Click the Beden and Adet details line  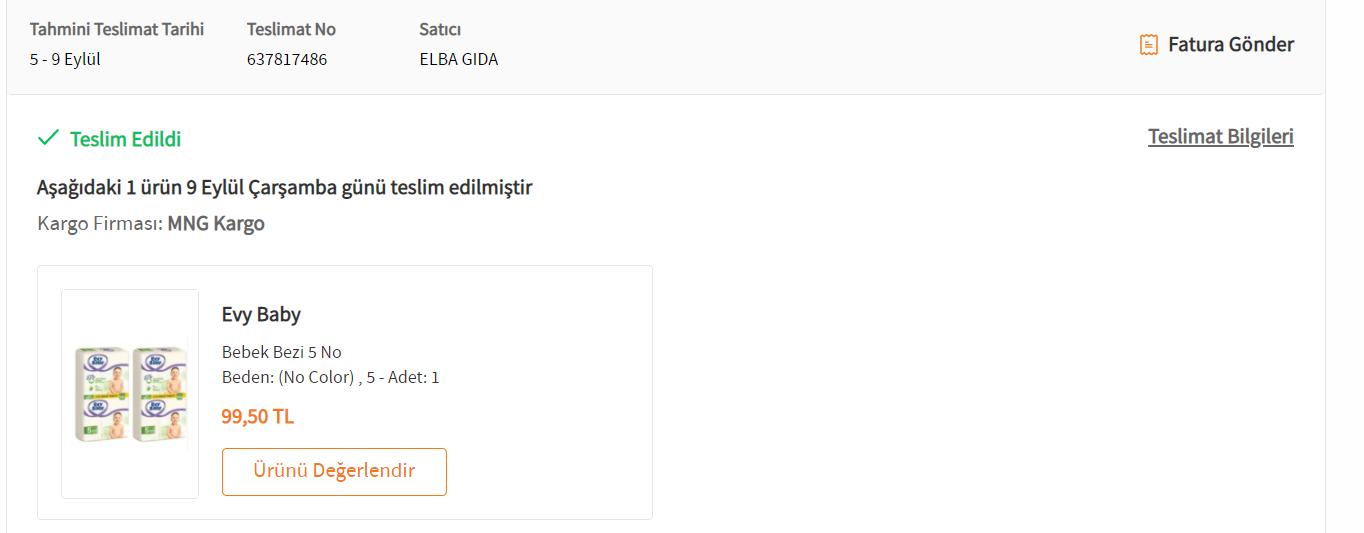click(x=330, y=377)
